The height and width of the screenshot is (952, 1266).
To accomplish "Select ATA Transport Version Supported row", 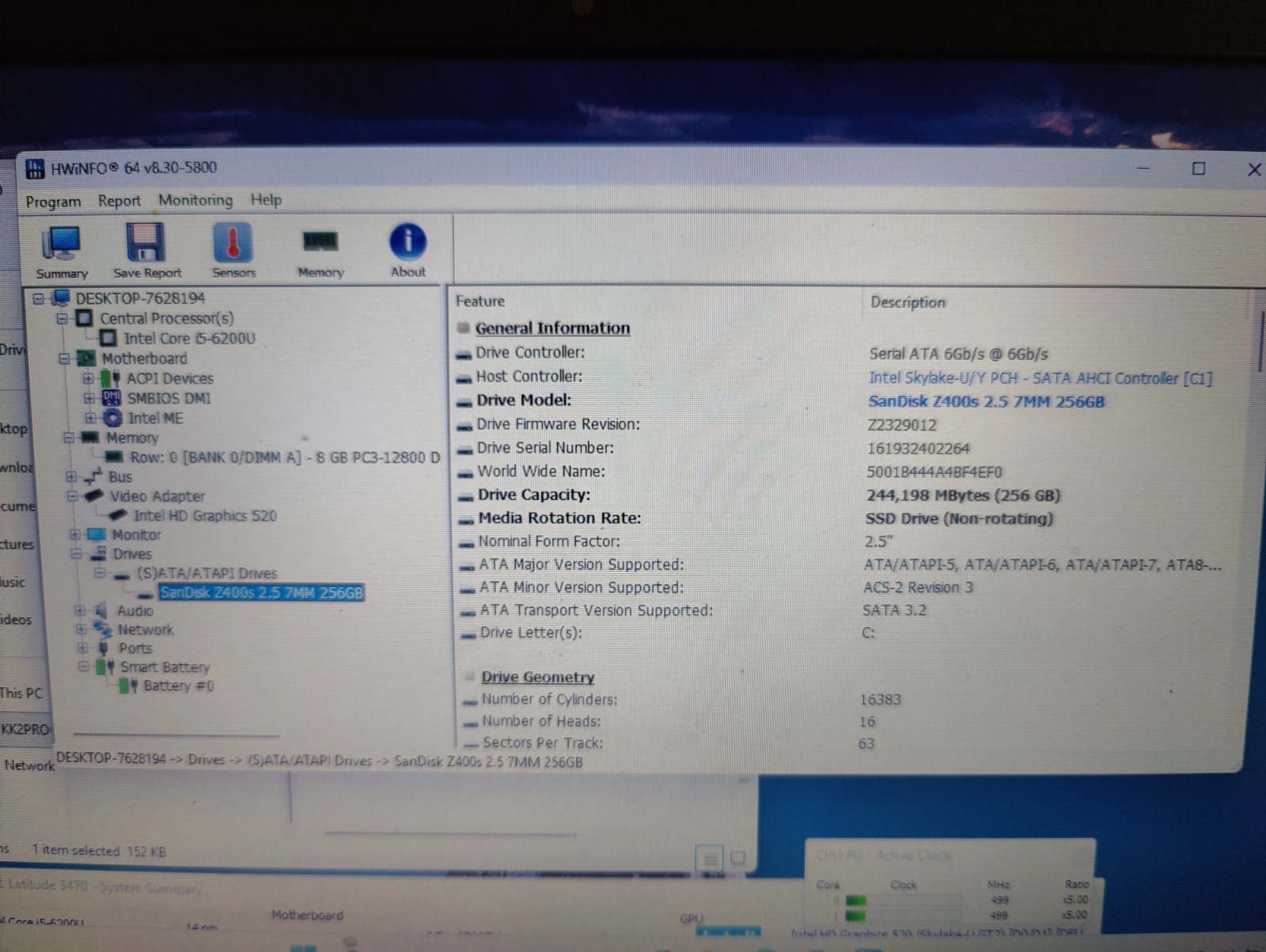I will coord(839,610).
